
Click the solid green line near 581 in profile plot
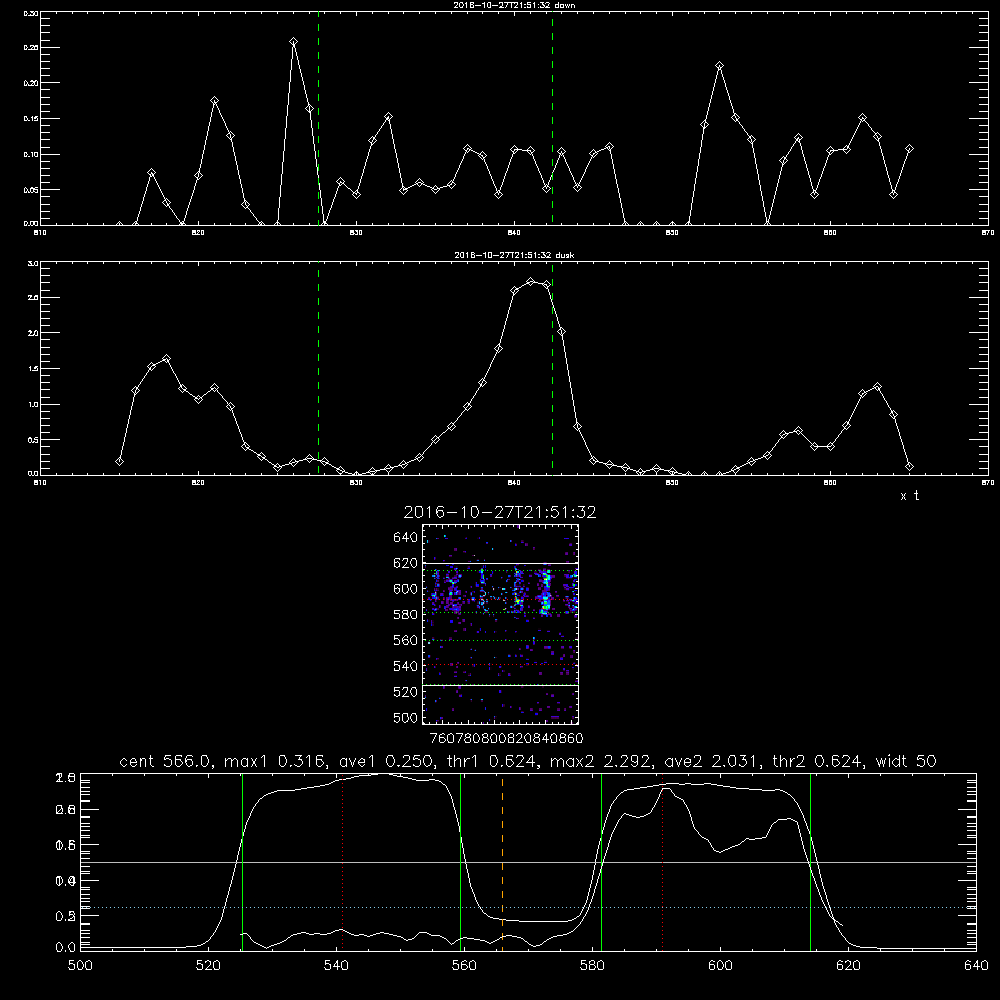601,861
